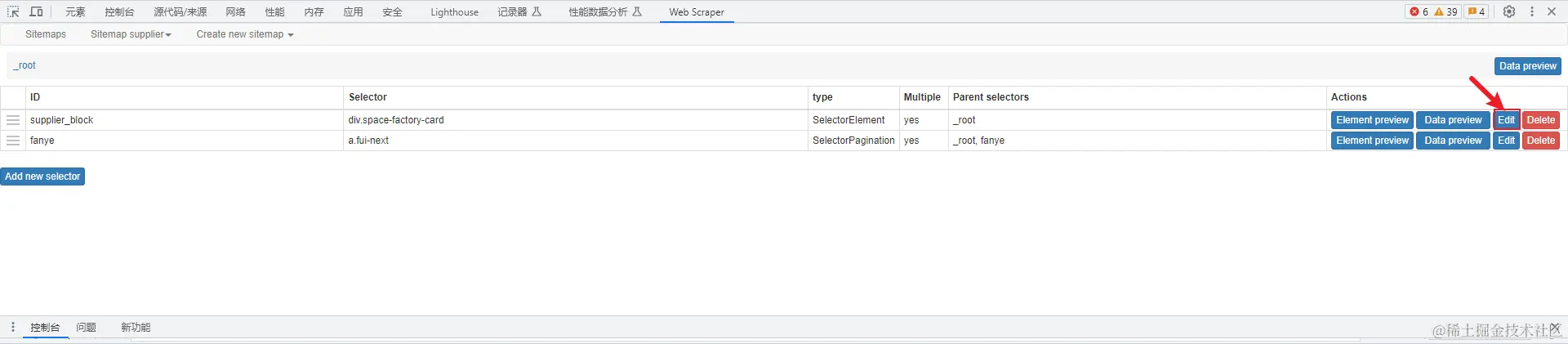Open the 记录器 tab
This screenshot has width=1568, height=344.
(519, 12)
